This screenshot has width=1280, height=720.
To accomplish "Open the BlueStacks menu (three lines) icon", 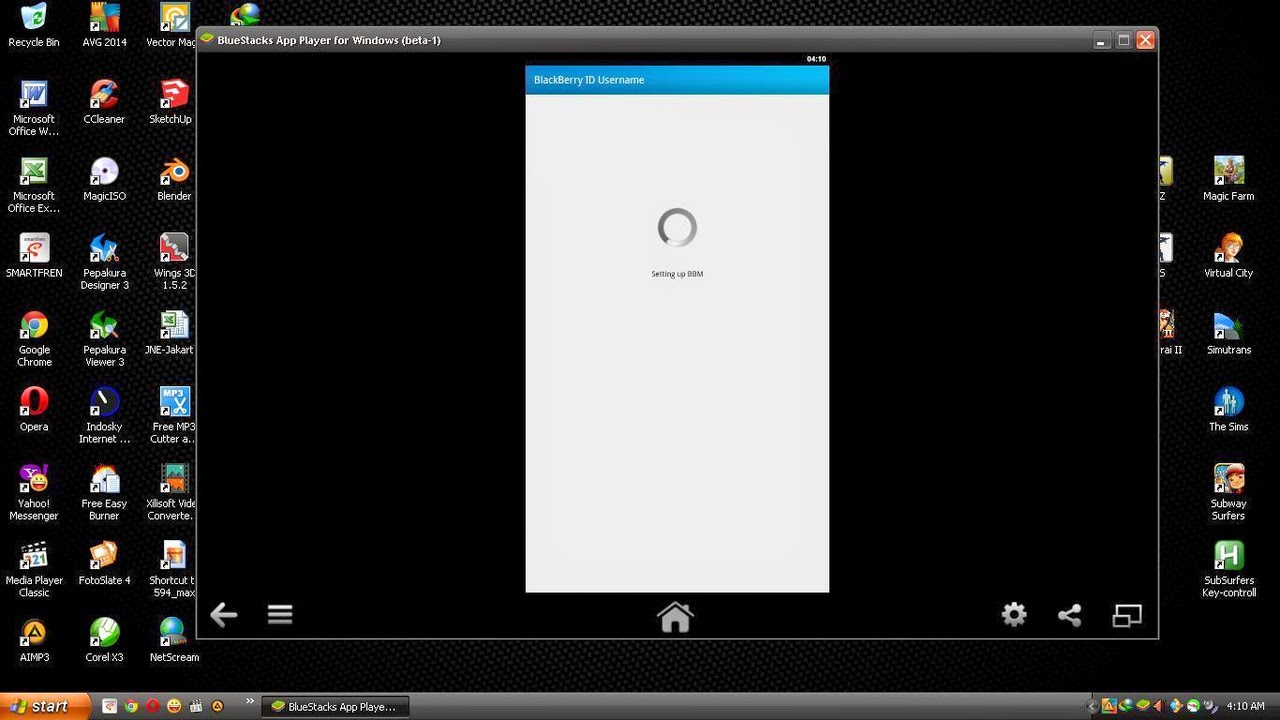I will tap(280, 614).
